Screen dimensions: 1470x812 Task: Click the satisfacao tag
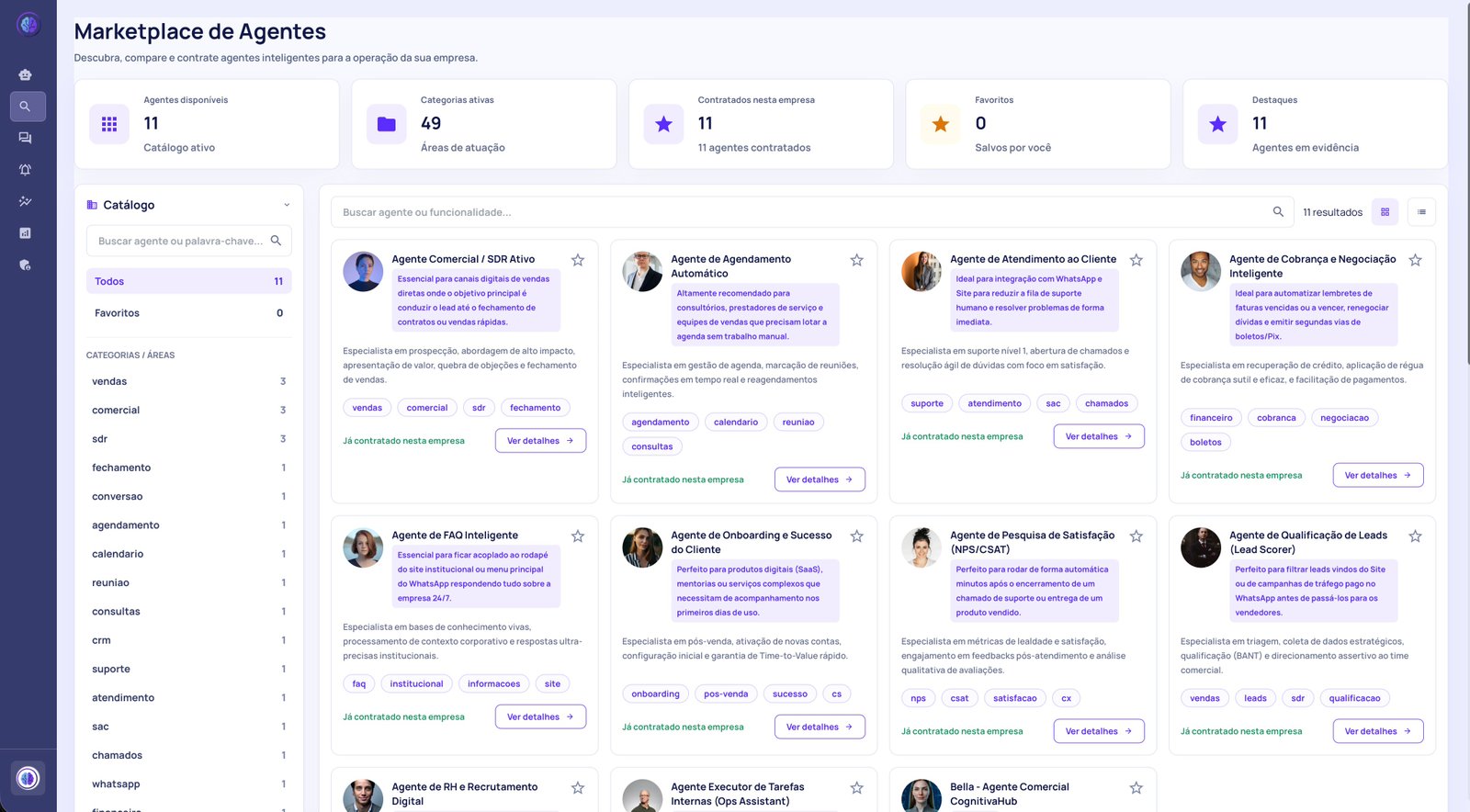[1015, 698]
